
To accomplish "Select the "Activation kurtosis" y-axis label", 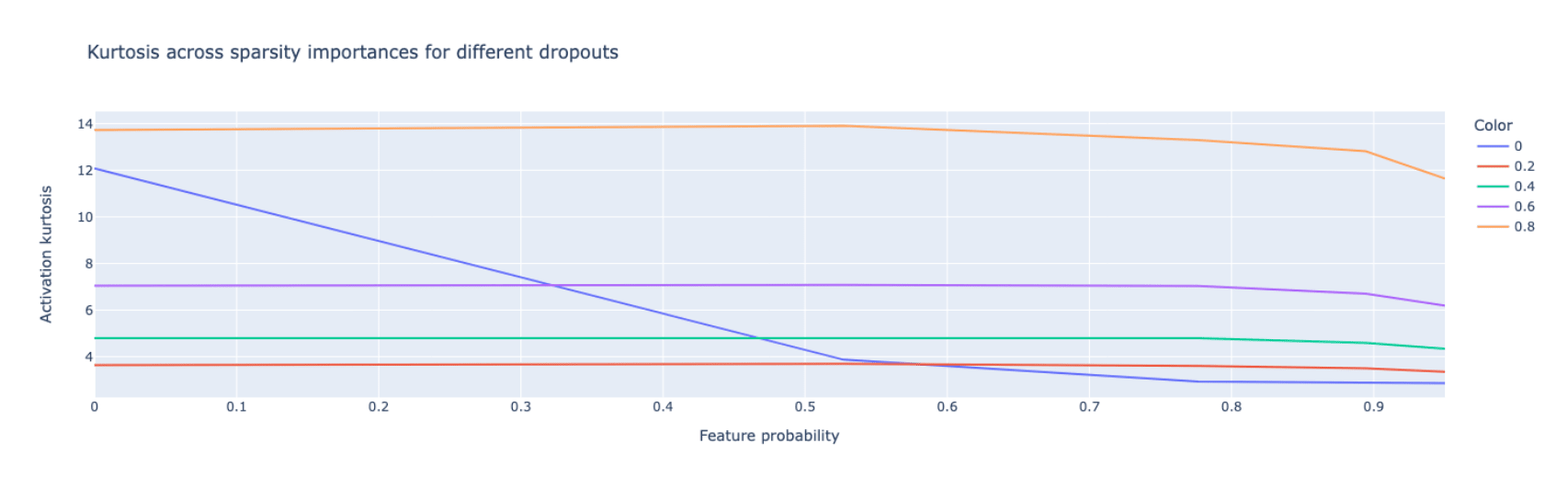I will pyautogui.click(x=46, y=254).
